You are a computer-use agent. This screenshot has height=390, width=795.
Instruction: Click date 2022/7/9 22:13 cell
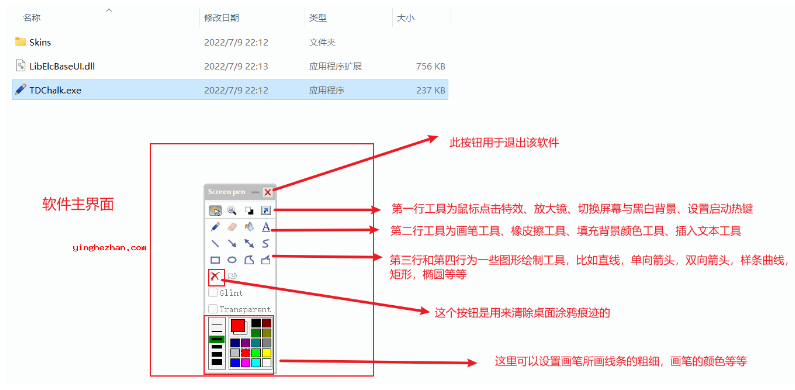236,66
